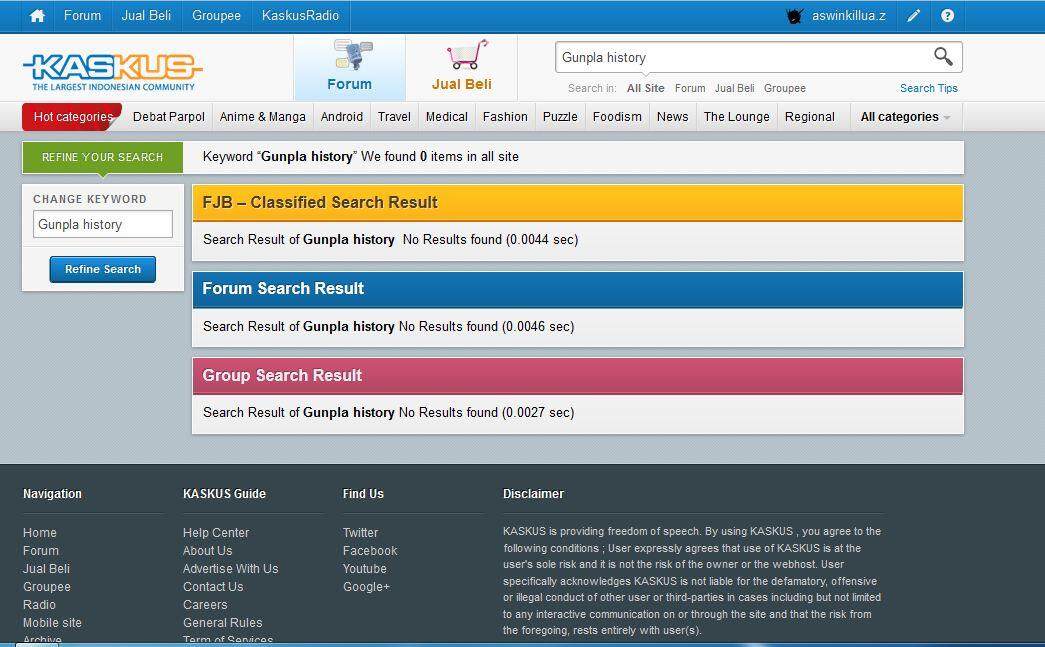This screenshot has height=647, width=1045.
Task: Open the Help Center footer link
Action: (216, 532)
